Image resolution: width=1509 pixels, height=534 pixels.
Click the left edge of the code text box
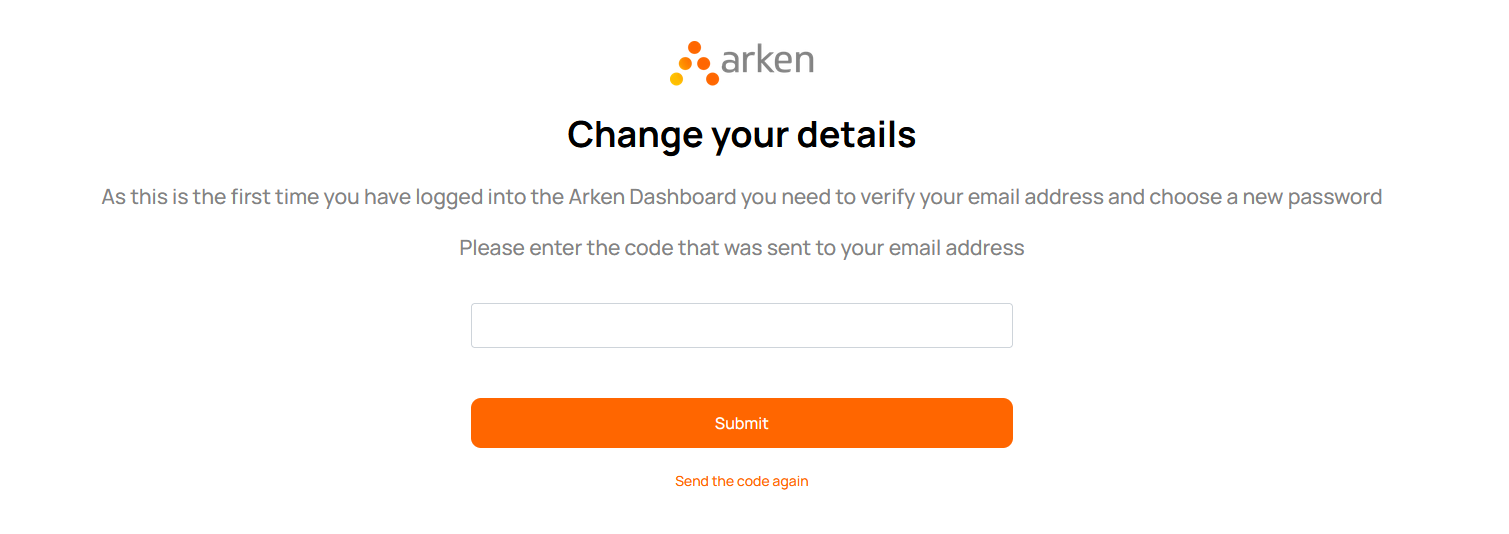pyautogui.click(x=480, y=326)
